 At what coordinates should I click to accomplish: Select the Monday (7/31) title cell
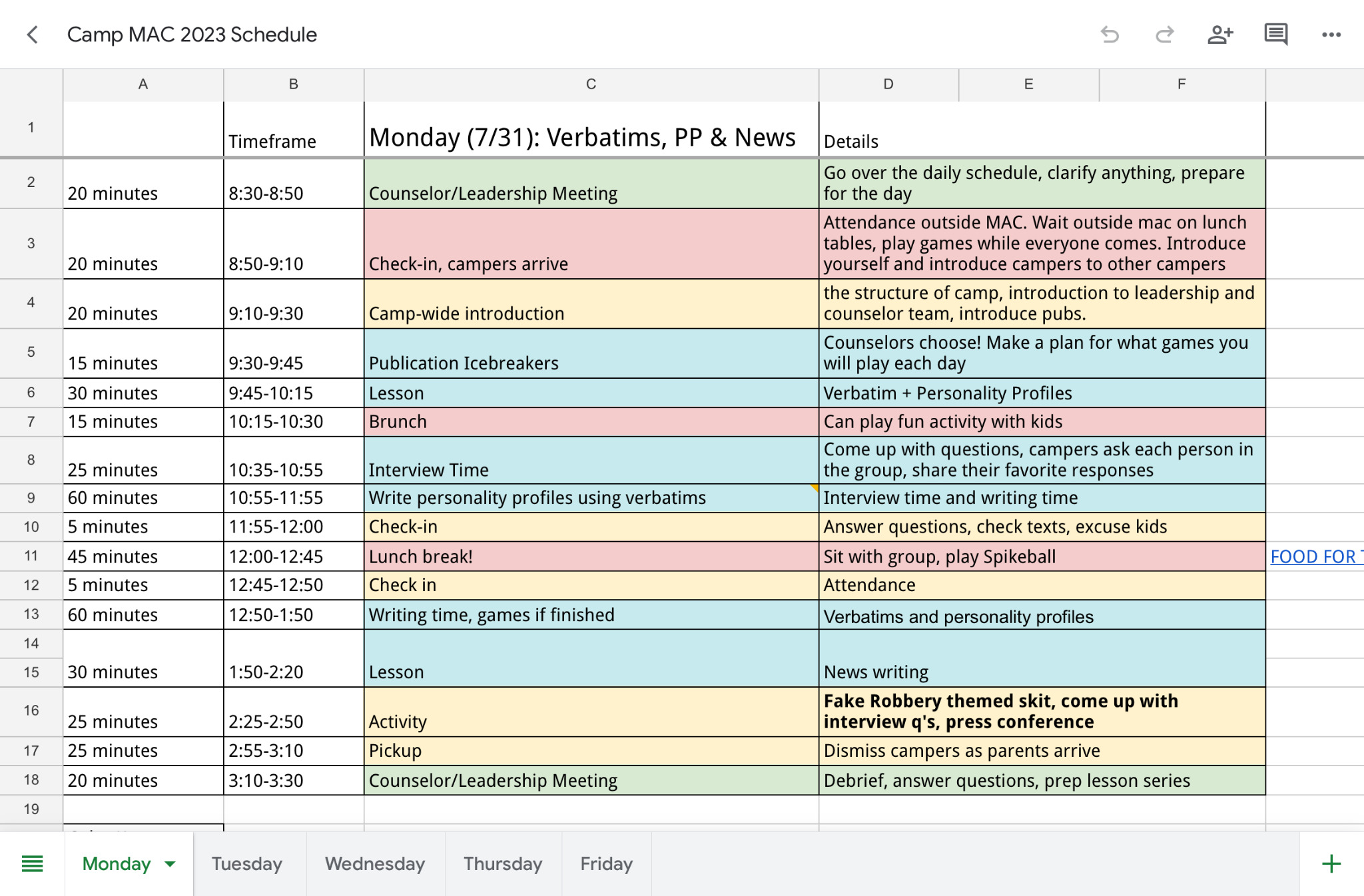coord(591,129)
